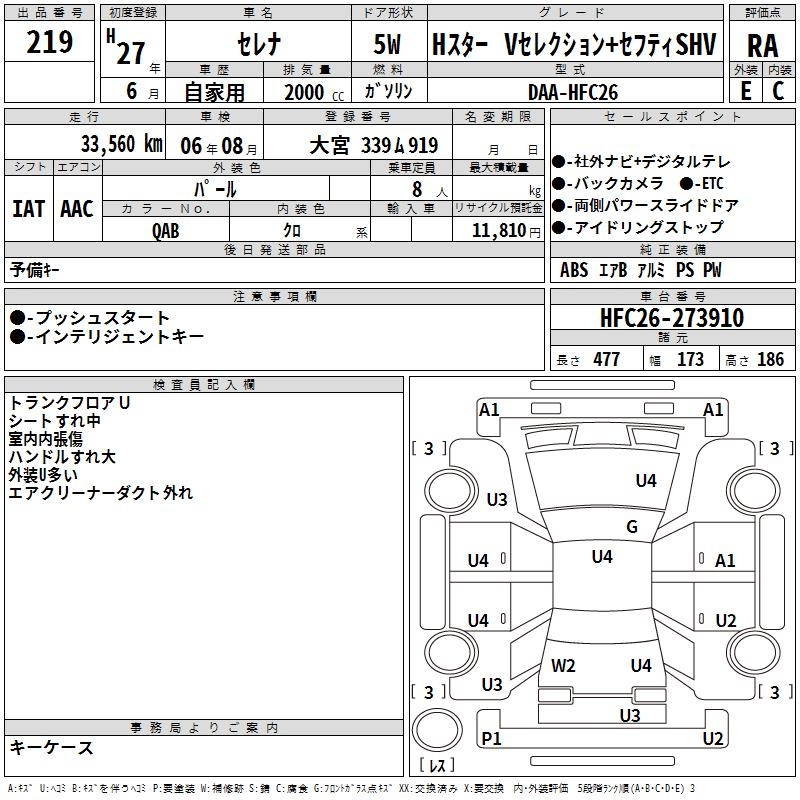This screenshot has width=800, height=800.
Task: Select inspector note 外装U多い
Action: (43, 475)
